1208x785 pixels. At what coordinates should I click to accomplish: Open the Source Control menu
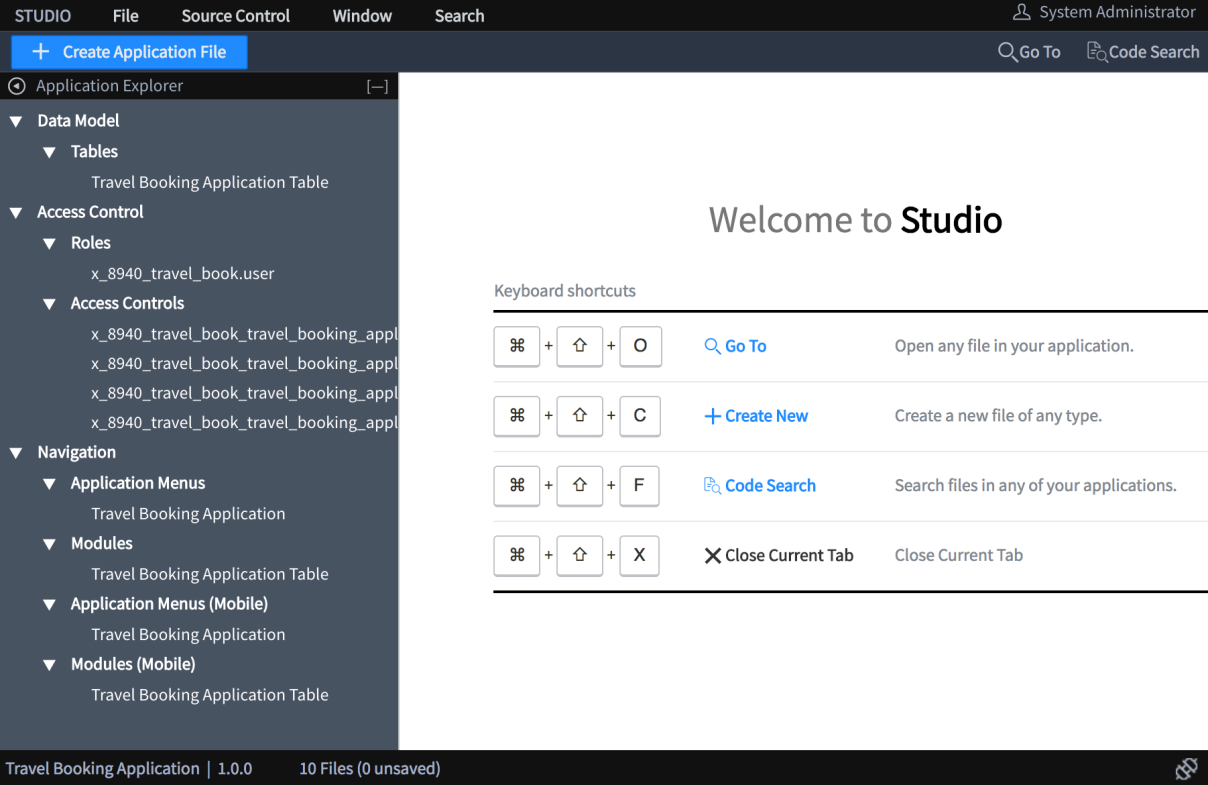(235, 15)
